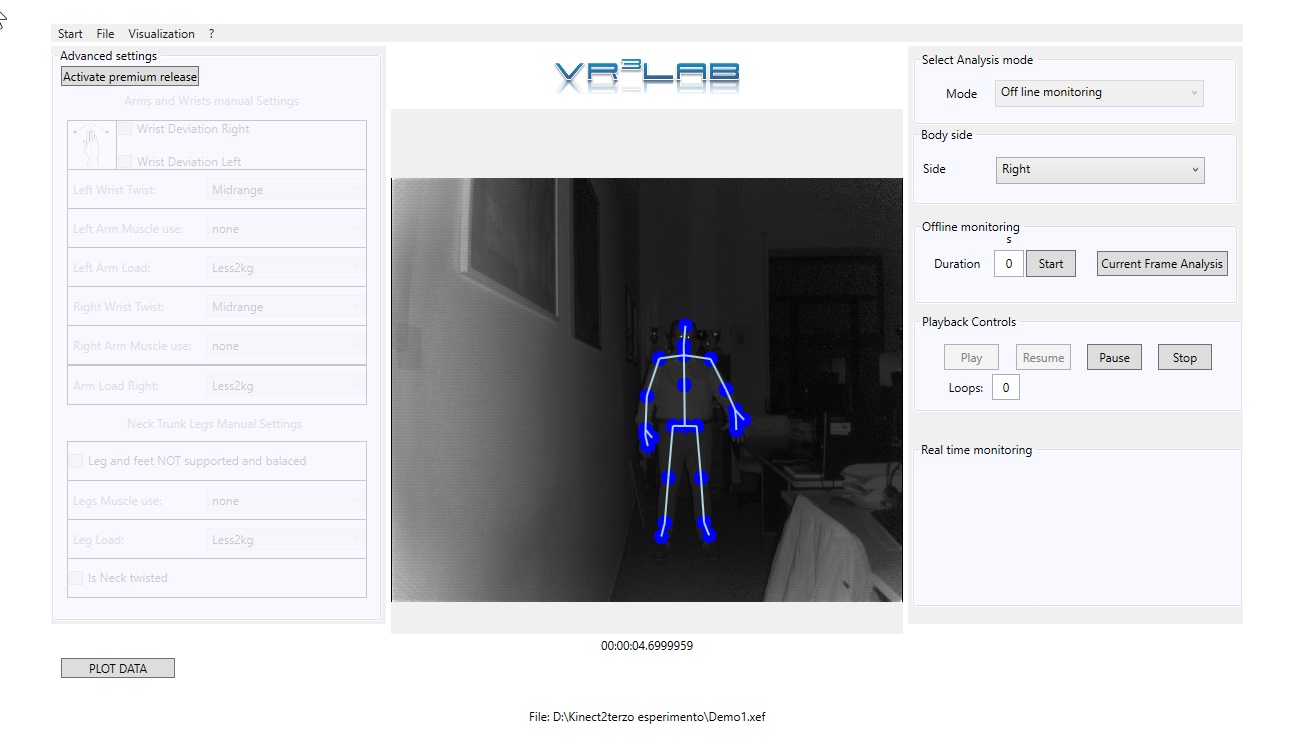Open Leg Load dropdown
This screenshot has height=741, width=1305.
[285, 540]
